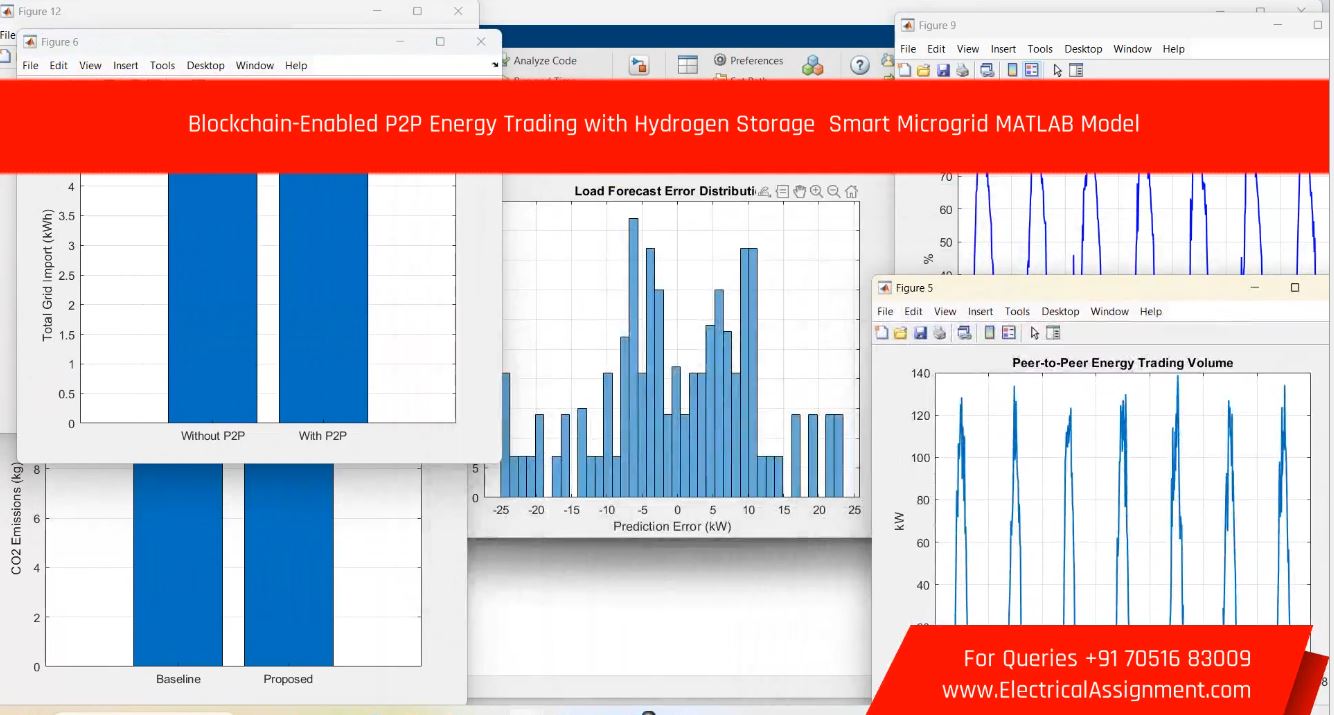The image size is (1334, 715).
Task: Save Figure 5 using the floppy disk icon
Action: pos(919,333)
